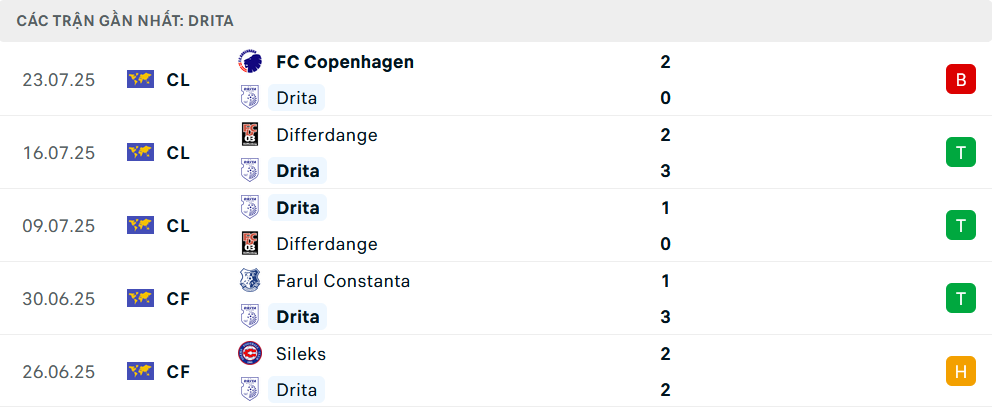The image size is (992, 407).
Task: Open match row dated 09.07.25
Action: (496, 225)
